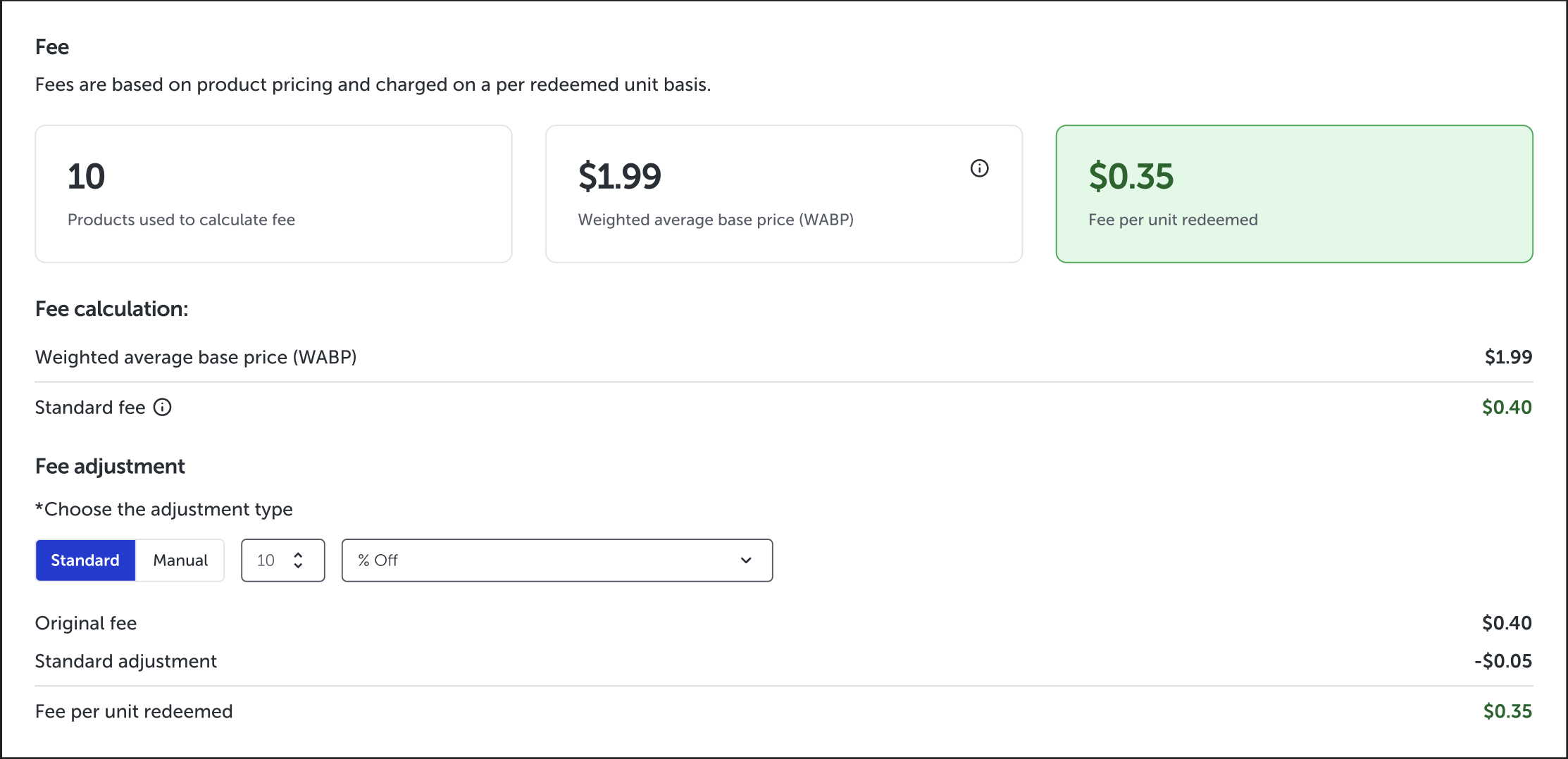Click the green $0.40 Standard fee amount

1507,408
